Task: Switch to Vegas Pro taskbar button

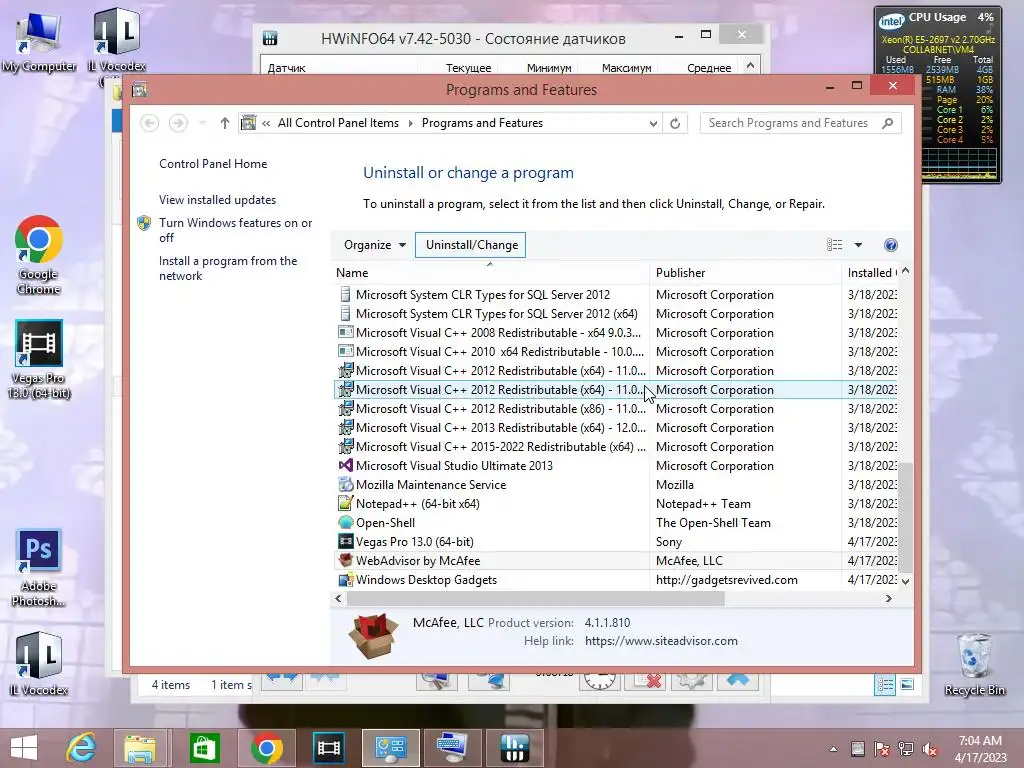Action: click(x=328, y=748)
